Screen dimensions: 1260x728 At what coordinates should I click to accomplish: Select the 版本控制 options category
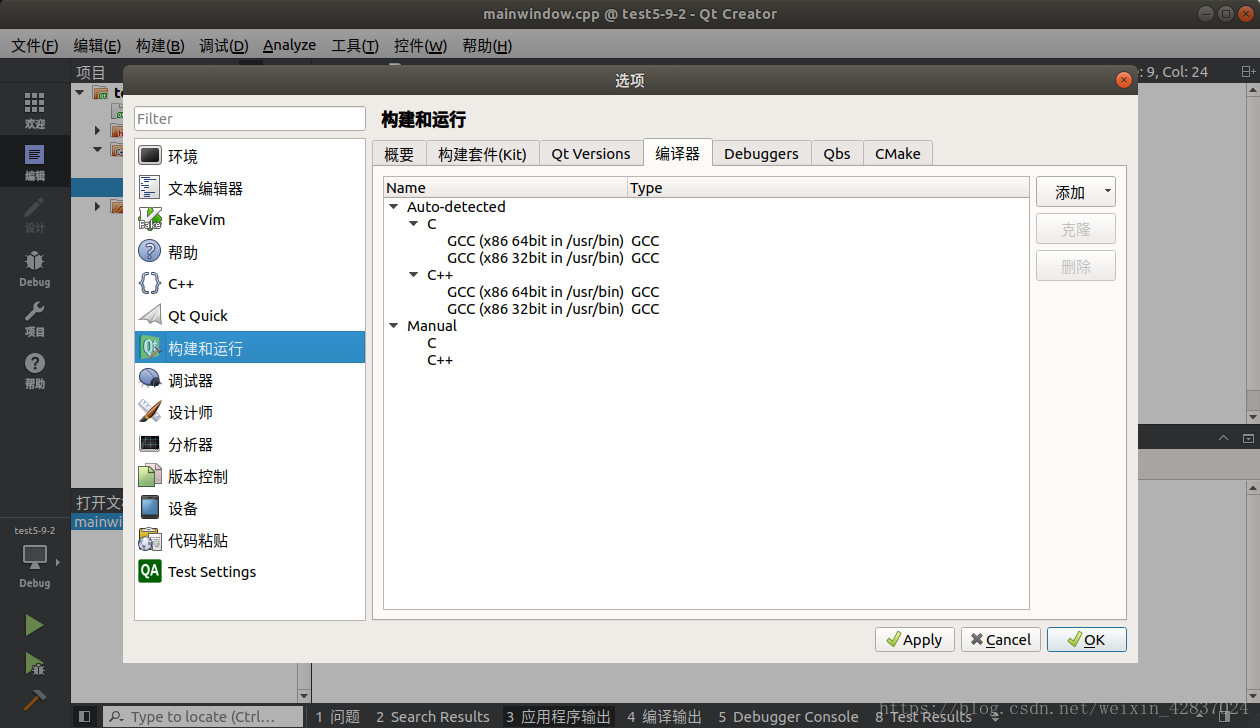250,476
